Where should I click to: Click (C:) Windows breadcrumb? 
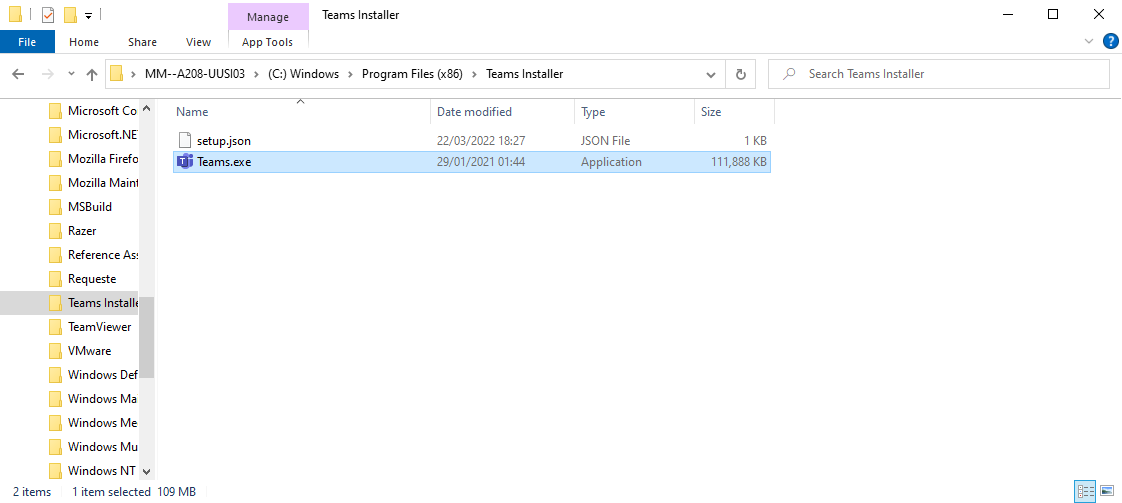303,74
